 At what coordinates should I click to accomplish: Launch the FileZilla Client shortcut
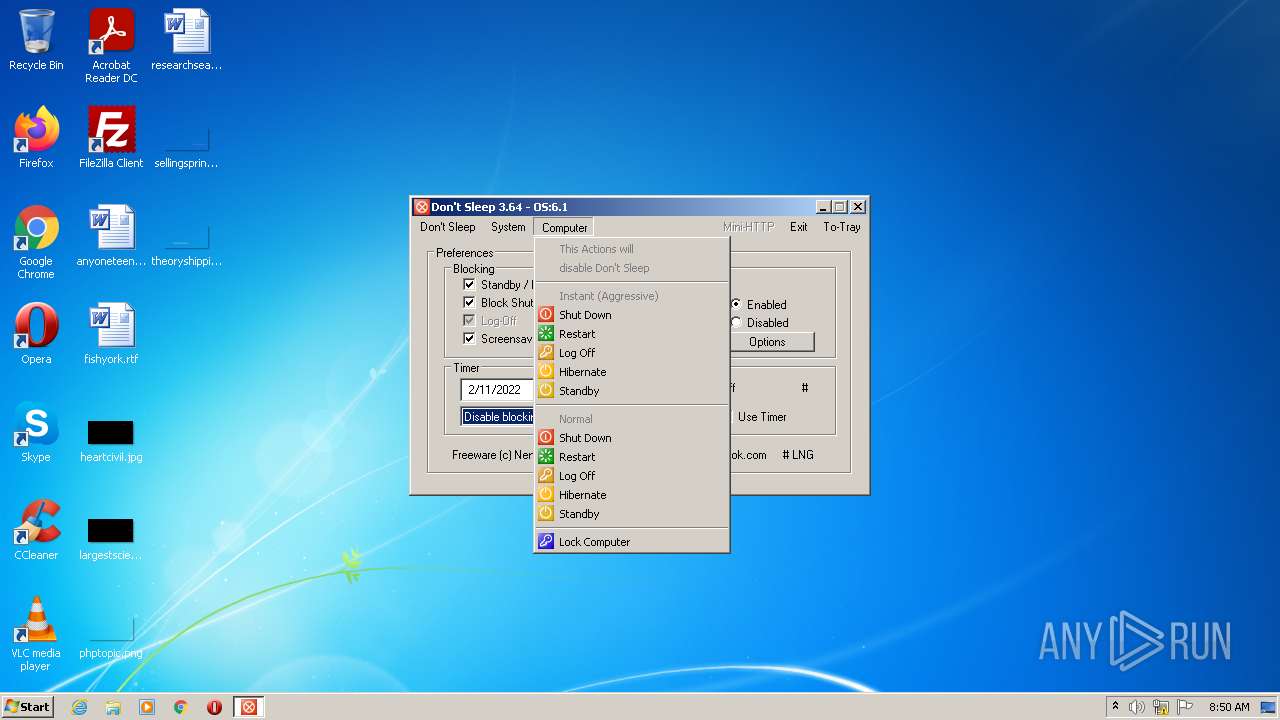click(x=111, y=138)
